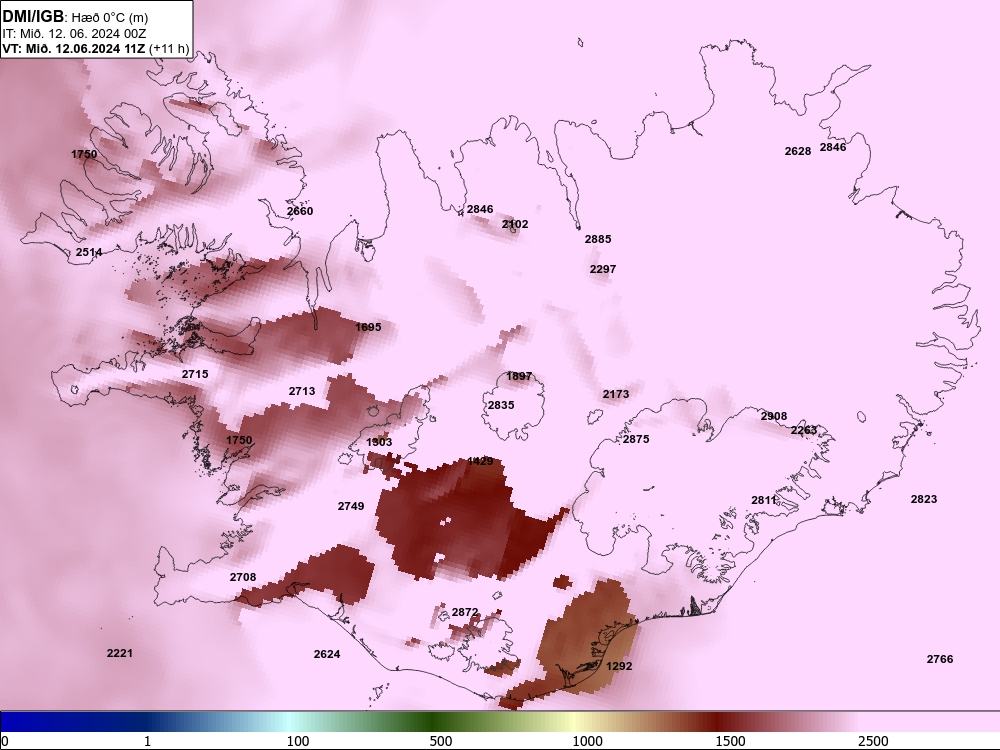
Task: Click the title text 'DMI/IGB: Hæð 0°C (m)'
Action: pyautogui.click(x=75, y=17)
